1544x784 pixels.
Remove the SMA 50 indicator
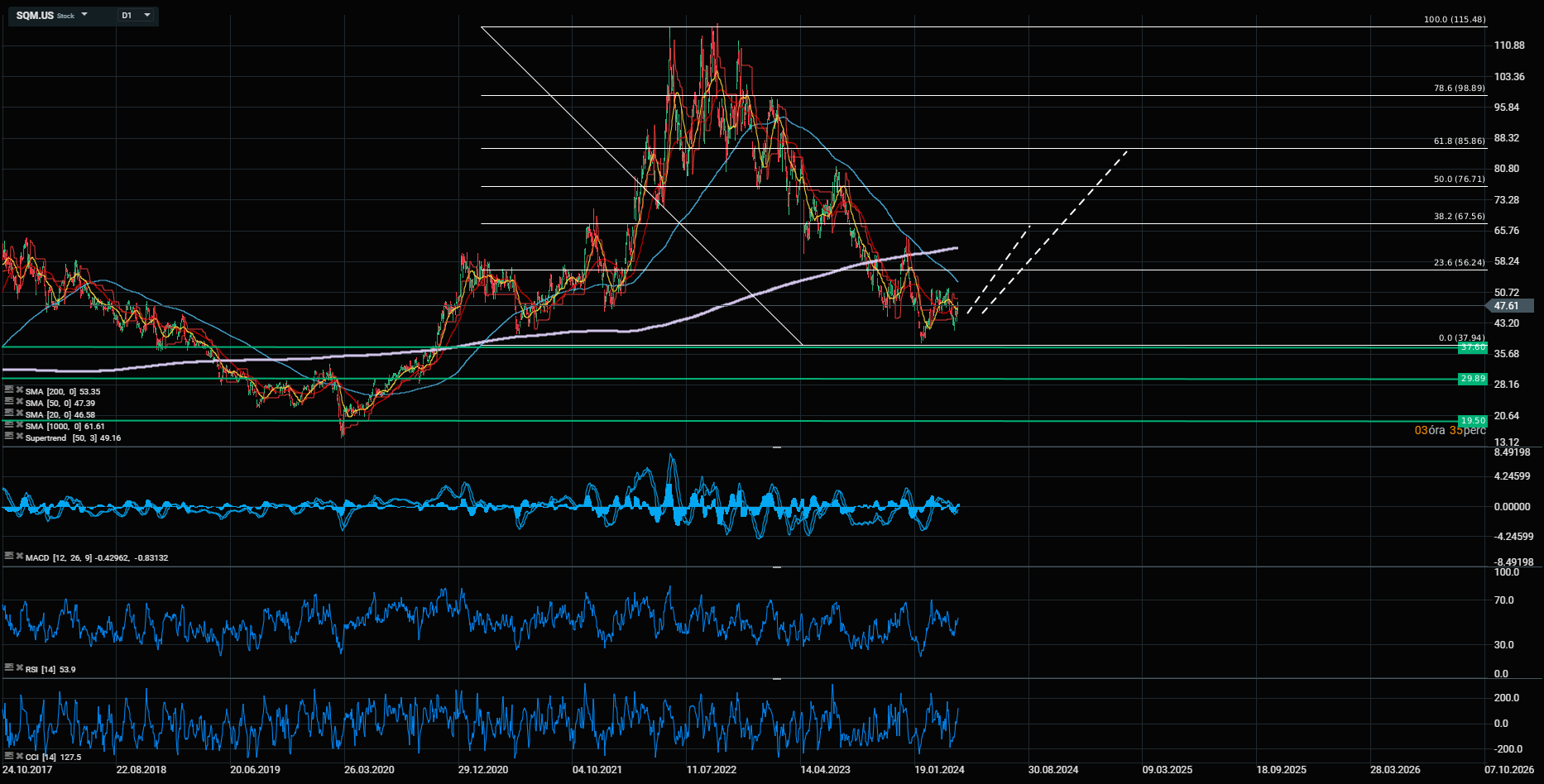[x=18, y=401]
